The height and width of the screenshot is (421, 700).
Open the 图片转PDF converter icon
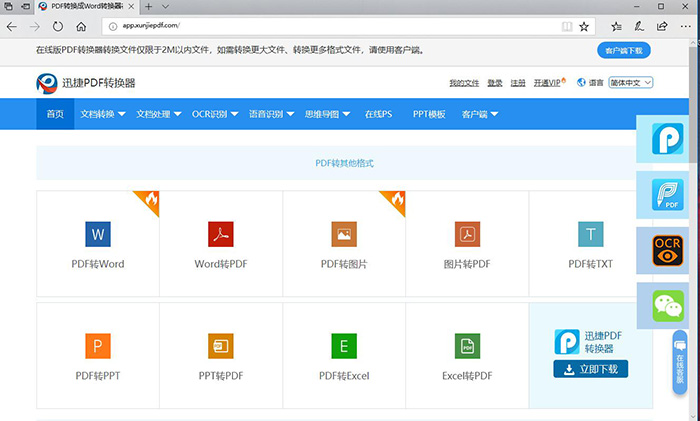click(x=467, y=234)
